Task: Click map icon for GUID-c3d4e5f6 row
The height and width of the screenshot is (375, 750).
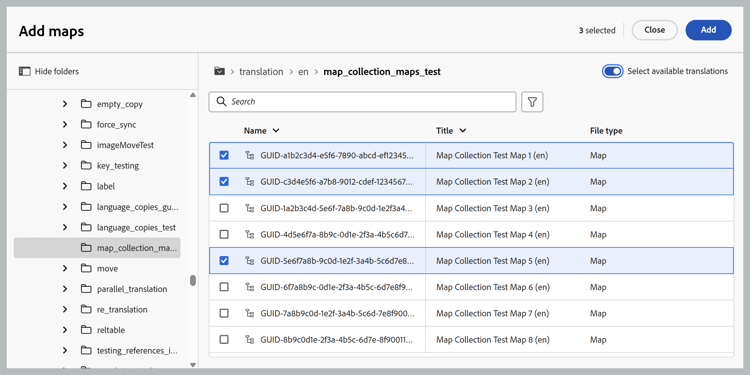Action: [x=249, y=182]
